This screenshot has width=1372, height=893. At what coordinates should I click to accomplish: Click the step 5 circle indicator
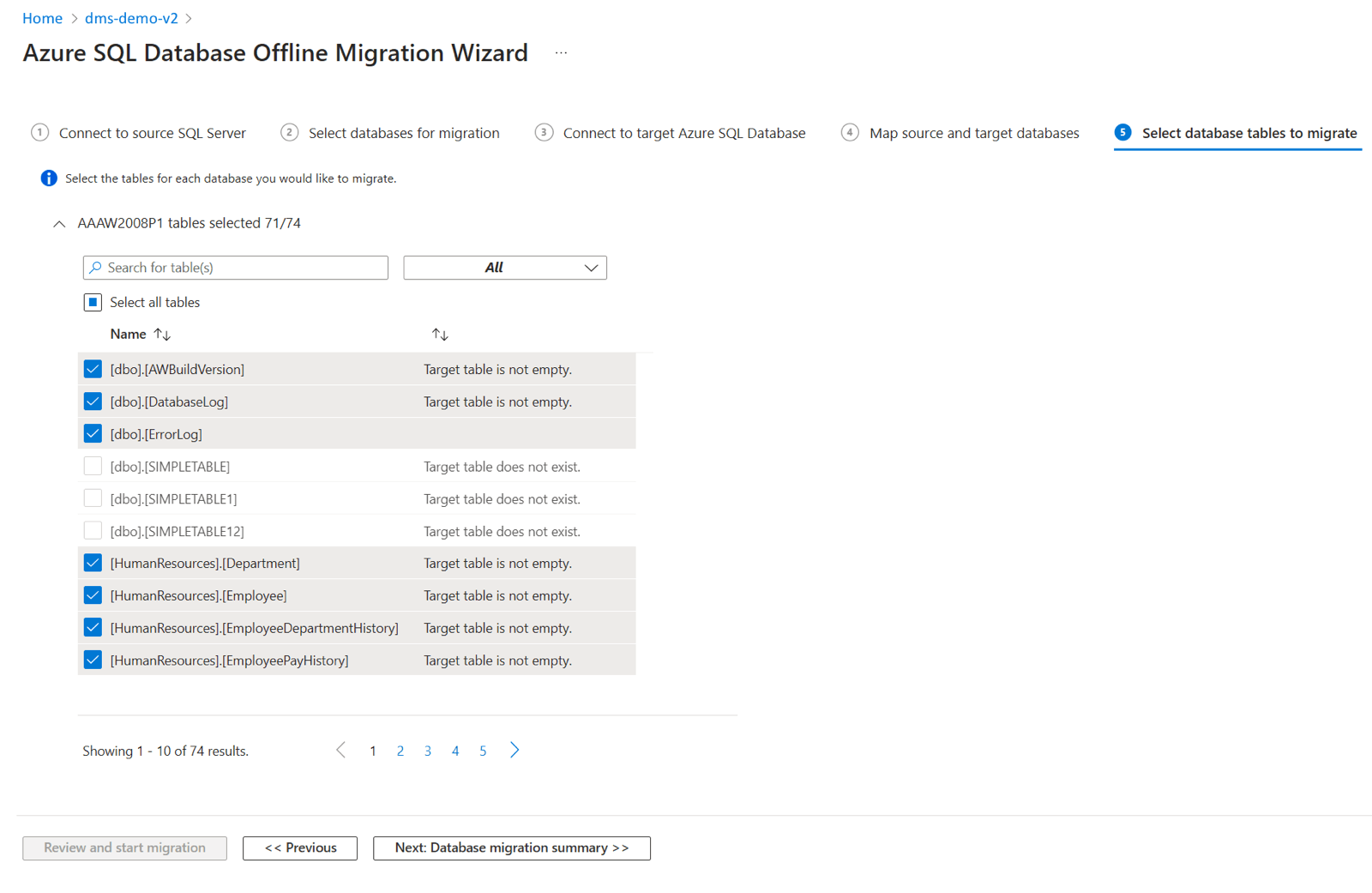click(1123, 133)
